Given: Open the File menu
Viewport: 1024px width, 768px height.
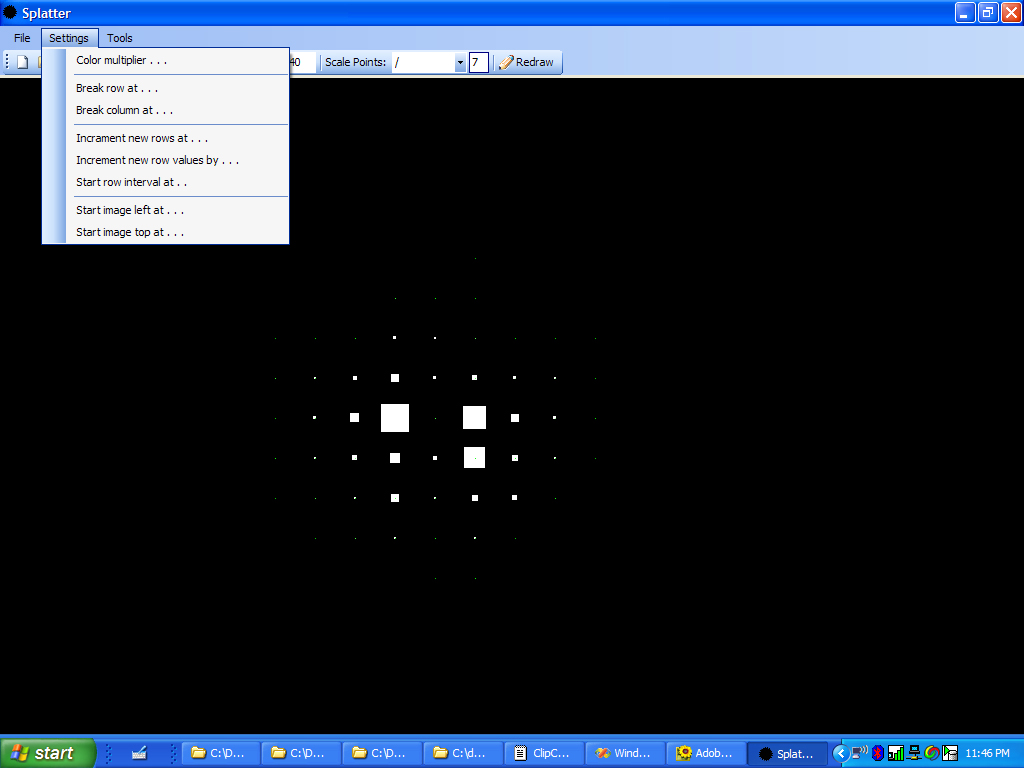Looking at the screenshot, I should [22, 38].
